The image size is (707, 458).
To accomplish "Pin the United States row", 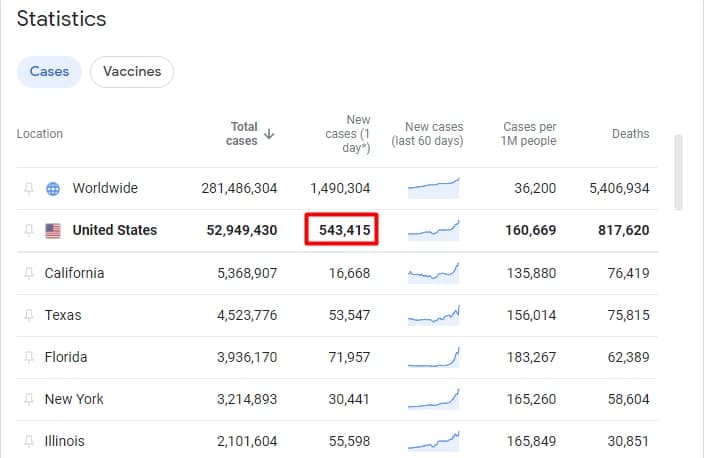I will pos(29,230).
